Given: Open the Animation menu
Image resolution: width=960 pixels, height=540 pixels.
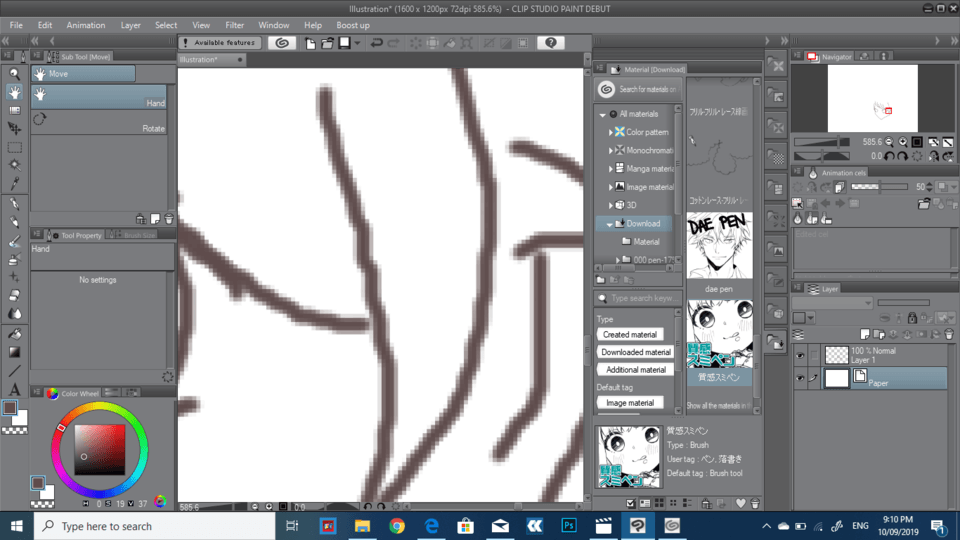Looking at the screenshot, I should (x=86, y=25).
